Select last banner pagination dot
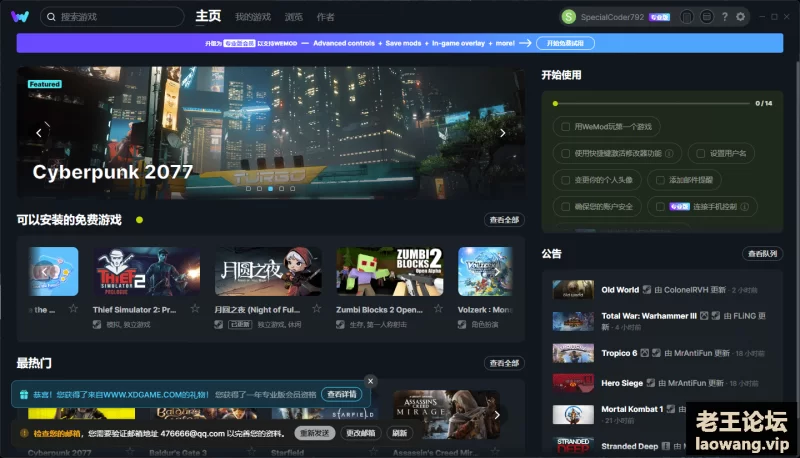The width and height of the screenshot is (800, 458). 292,189
